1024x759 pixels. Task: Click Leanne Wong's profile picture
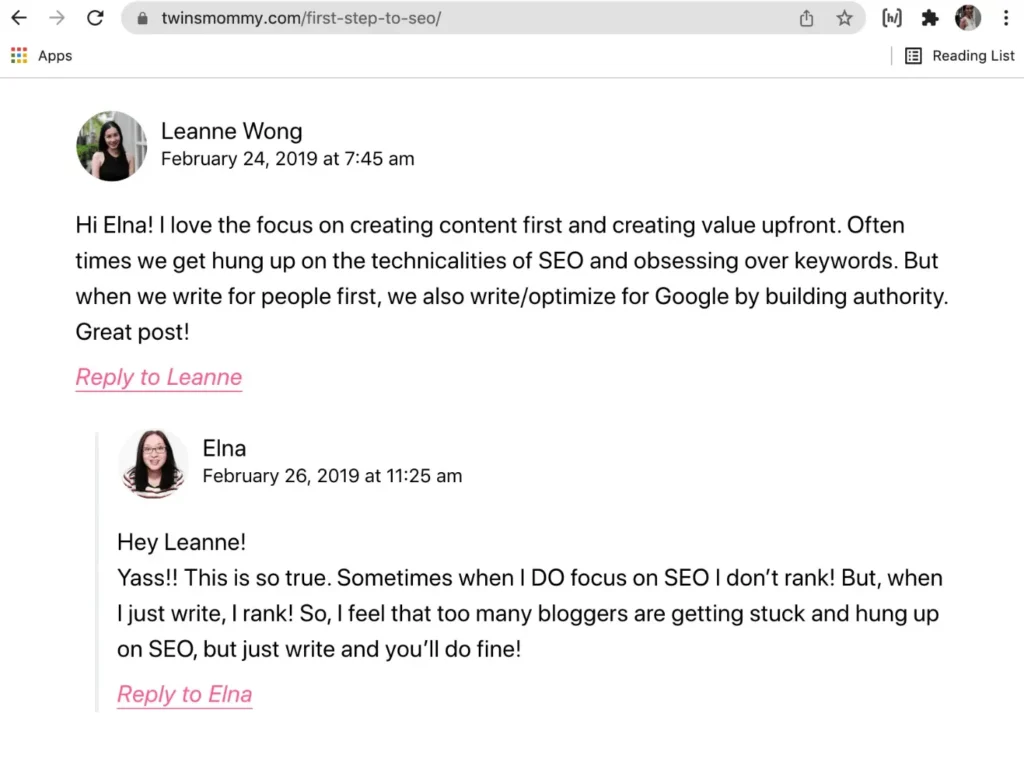(111, 146)
